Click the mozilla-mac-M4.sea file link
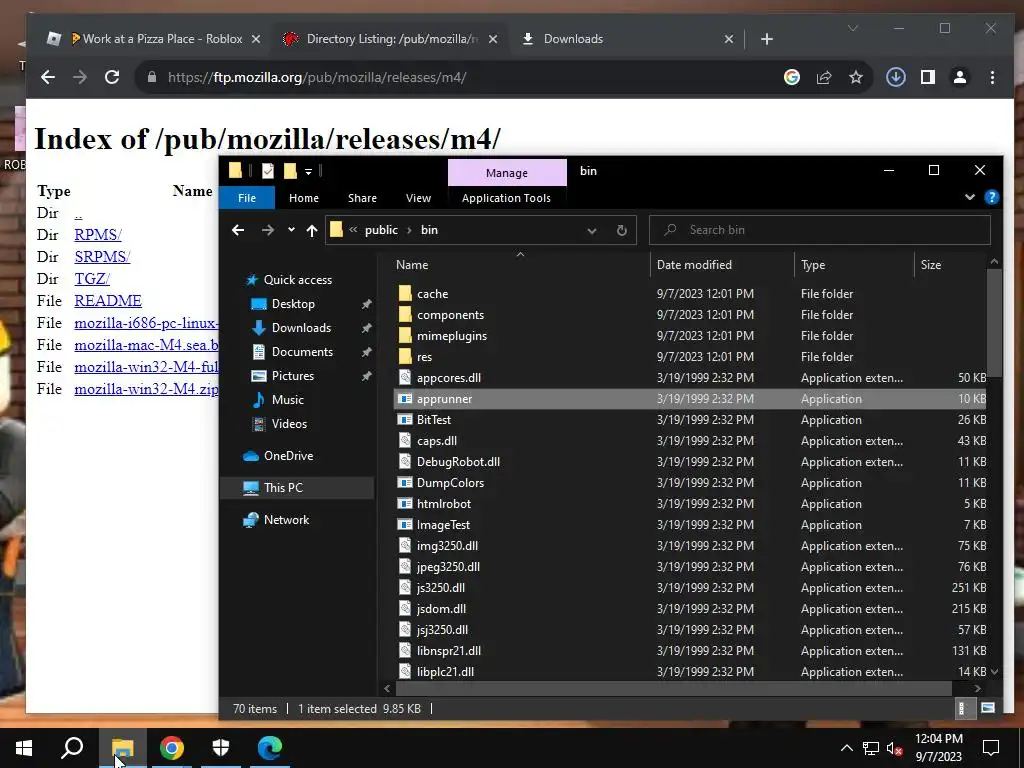Viewport: 1024px width, 768px height. tap(146, 345)
